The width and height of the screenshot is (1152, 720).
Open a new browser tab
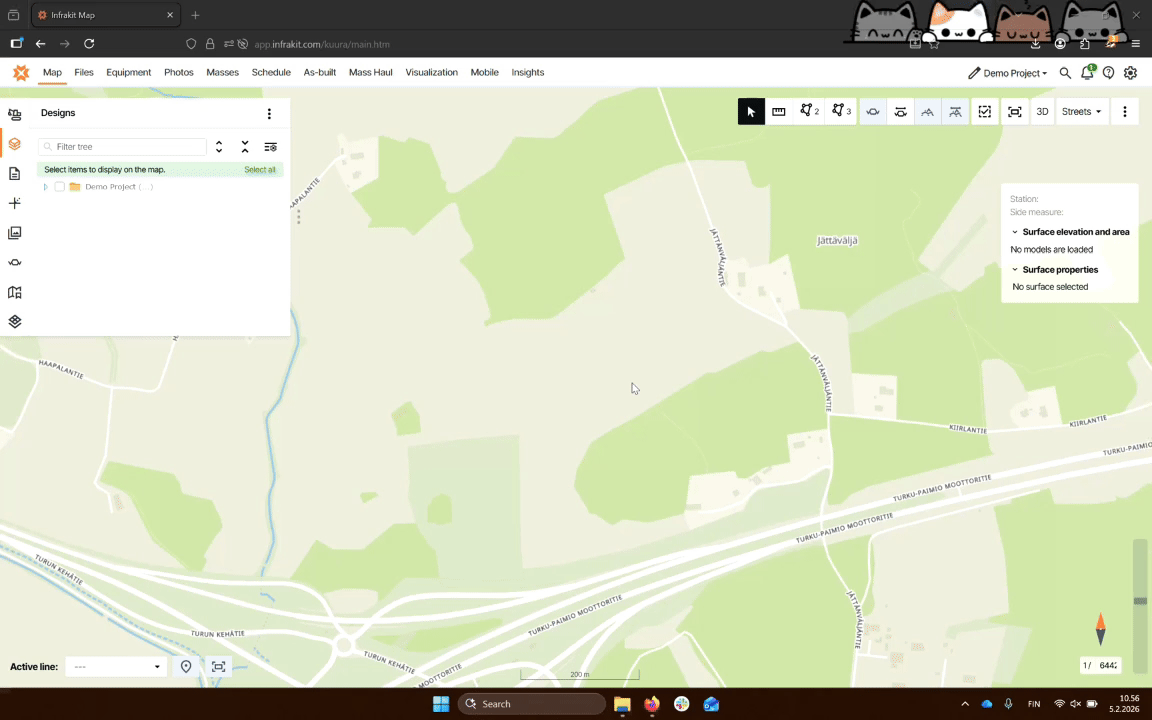click(x=195, y=15)
